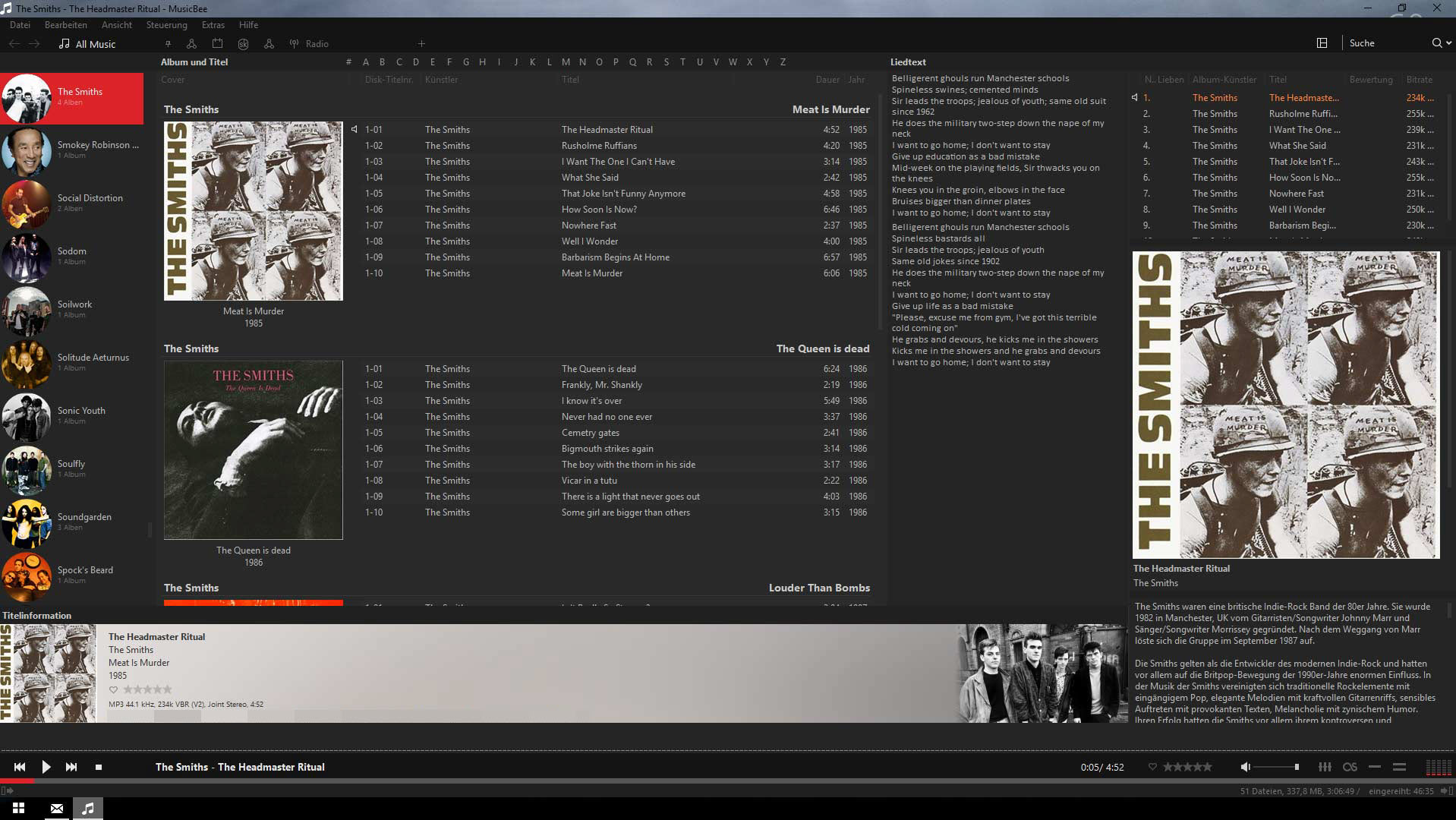Sort by Disk-Titelnr. column header
Screen dimensions: 1456x820
(389, 80)
